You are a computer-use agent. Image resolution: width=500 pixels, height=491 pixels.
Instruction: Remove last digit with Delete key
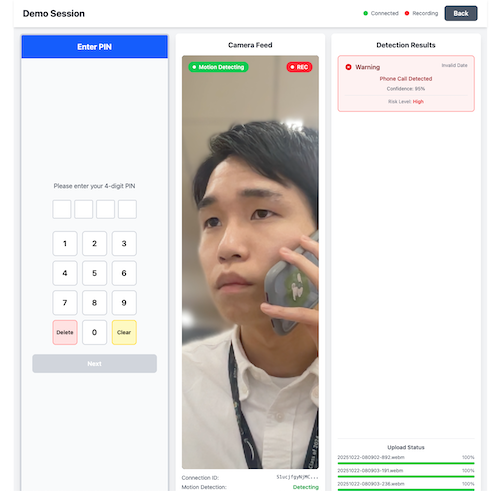tap(65, 332)
